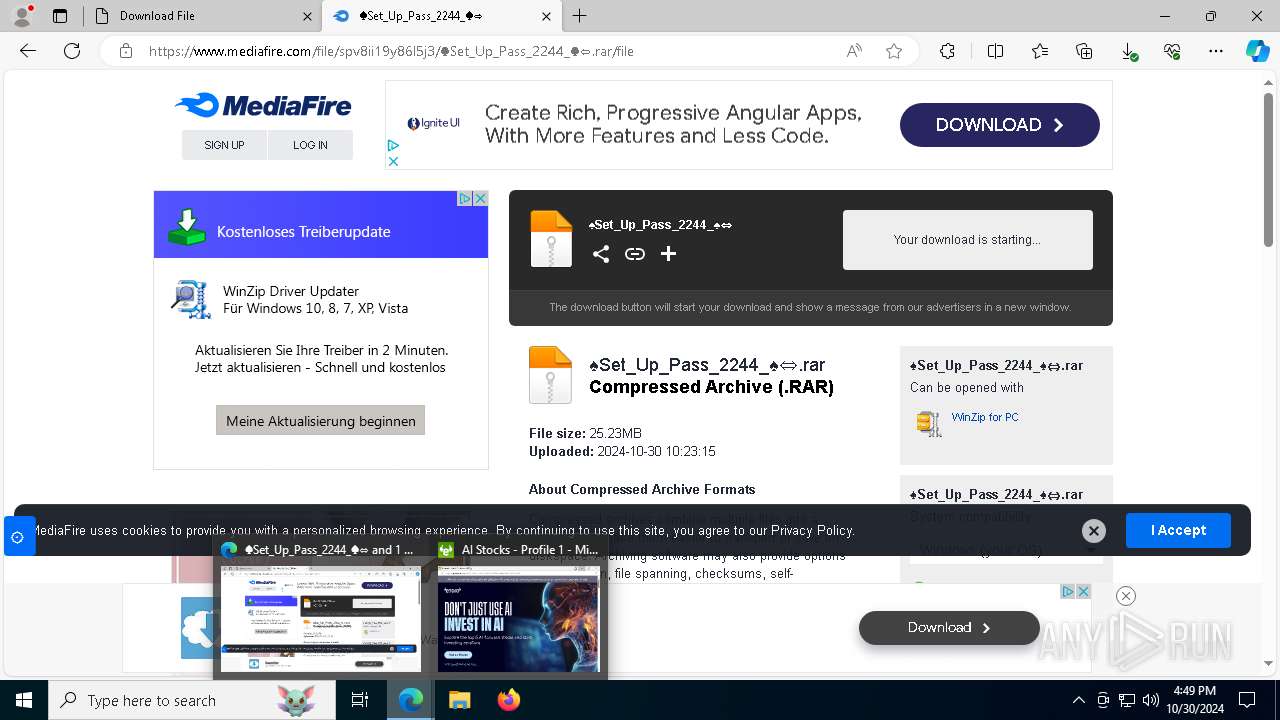Click the plus icon to save file
The height and width of the screenshot is (720, 1280).
coord(669,254)
